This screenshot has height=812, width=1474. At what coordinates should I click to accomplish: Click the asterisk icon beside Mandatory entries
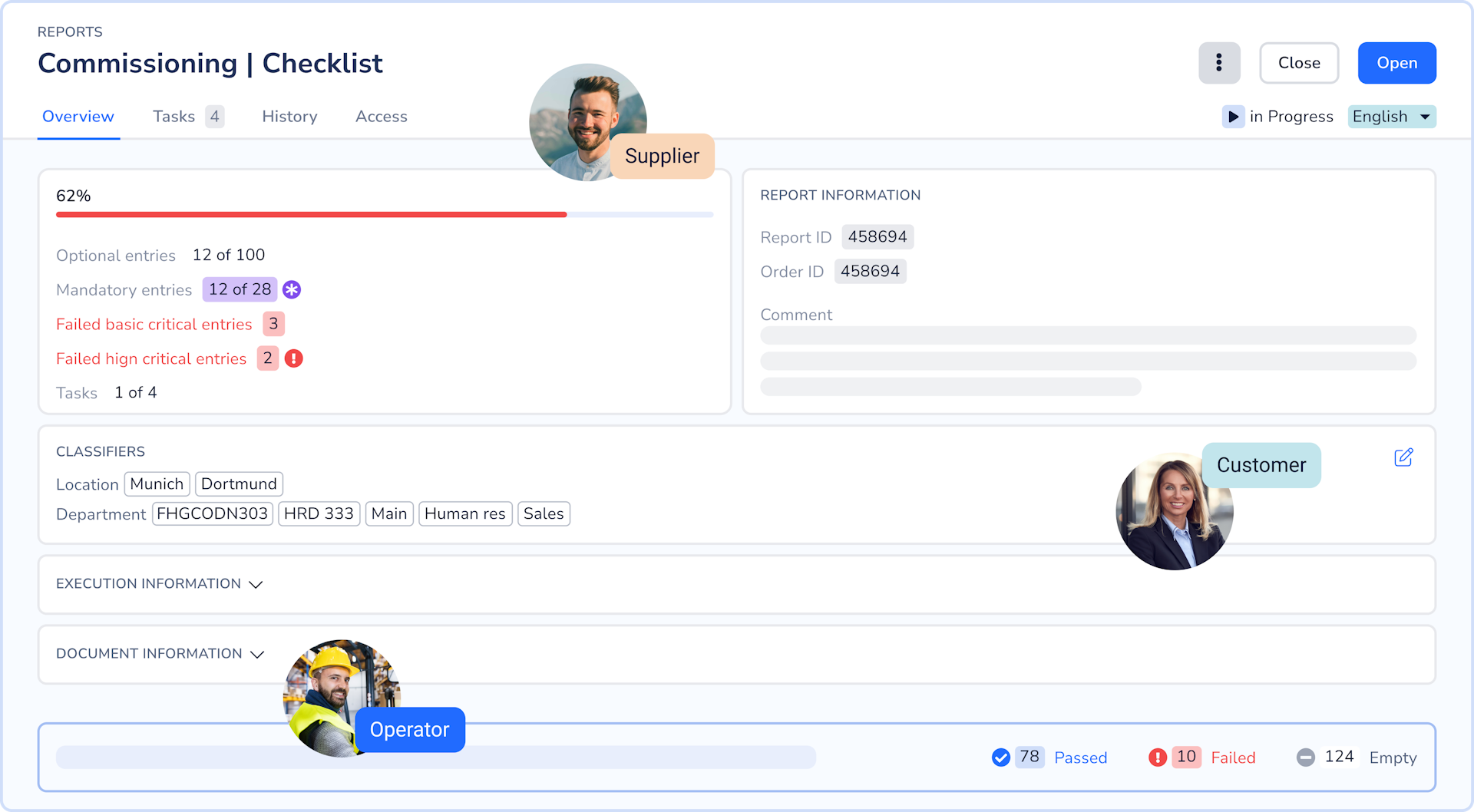coord(291,289)
